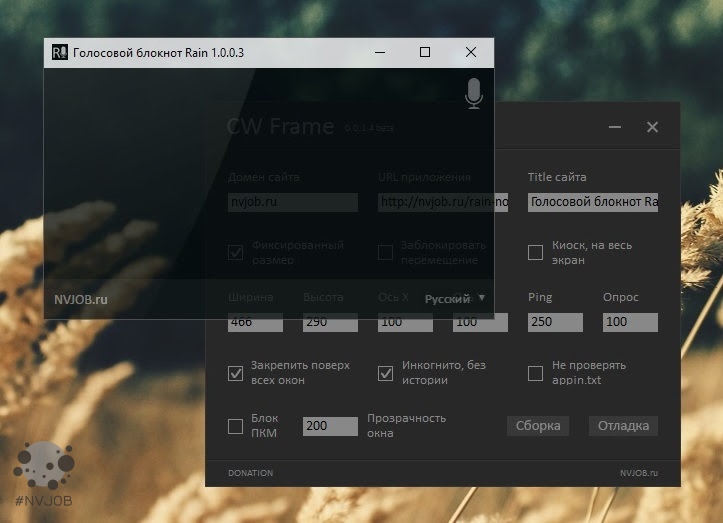
Task: Click the Title сайта input field
Action: tap(593, 202)
